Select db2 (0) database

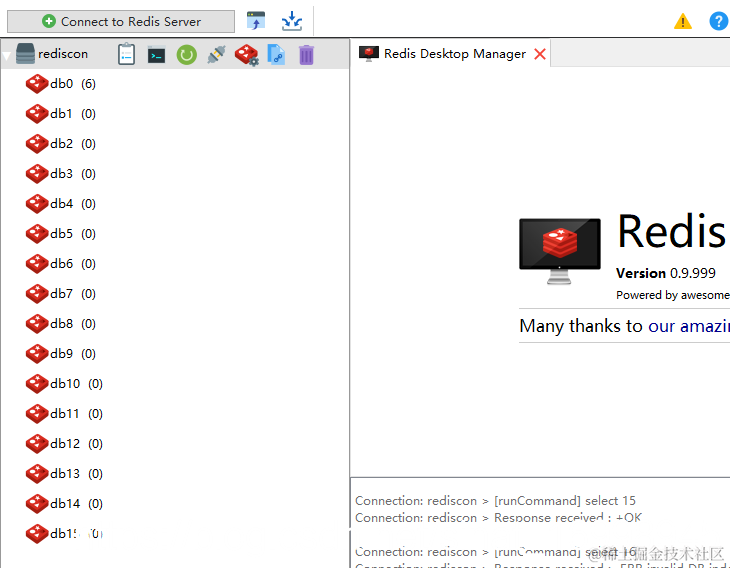61,144
